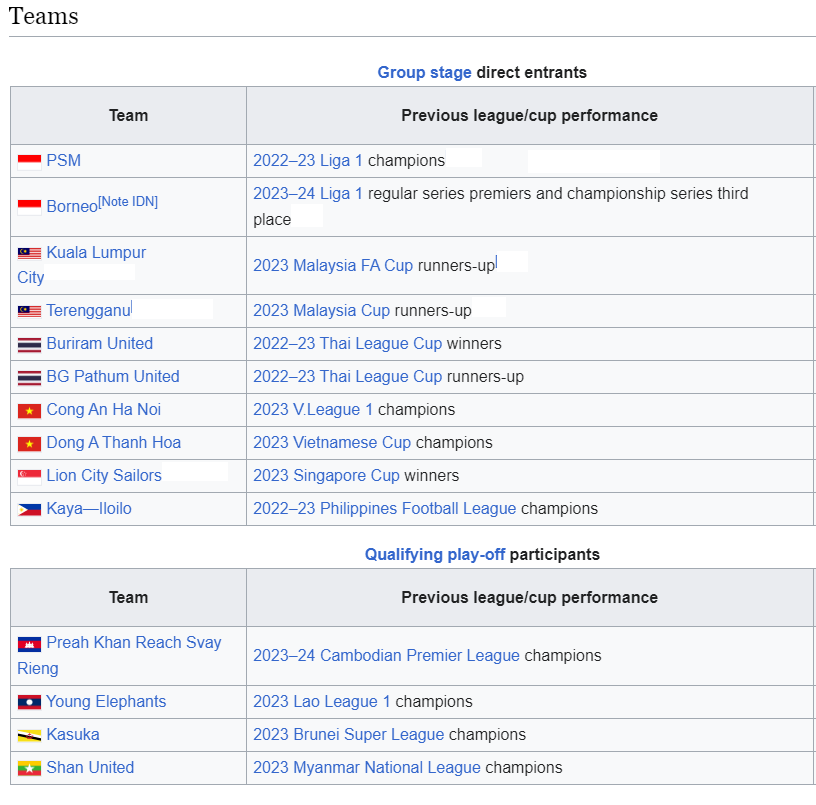Open the 2023 Lao League 1 link

(x=322, y=701)
